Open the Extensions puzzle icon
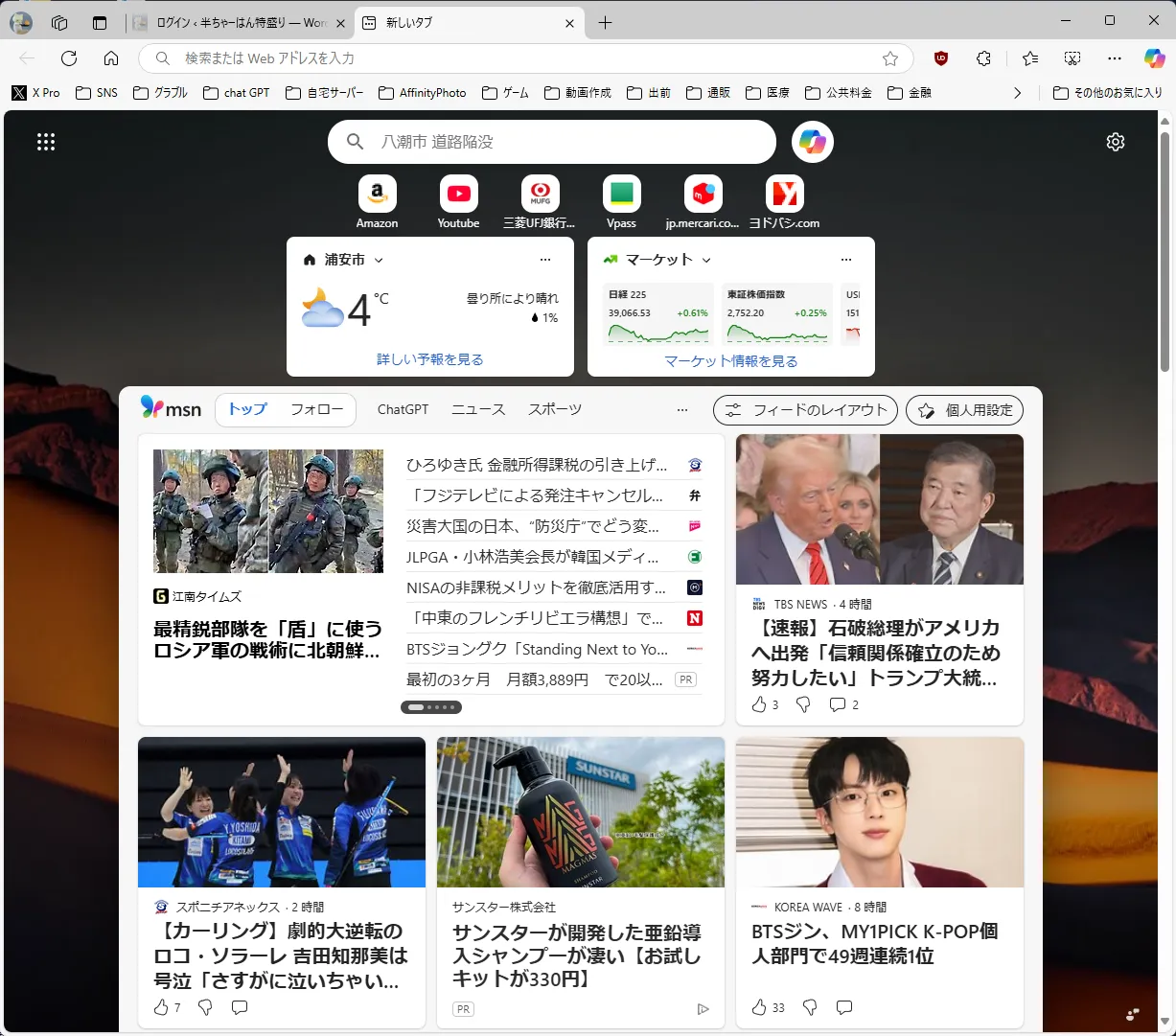 pos(983,58)
